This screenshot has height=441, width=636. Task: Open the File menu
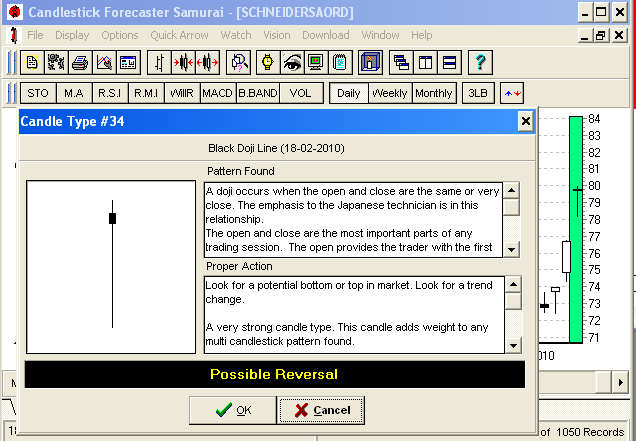(x=35, y=35)
